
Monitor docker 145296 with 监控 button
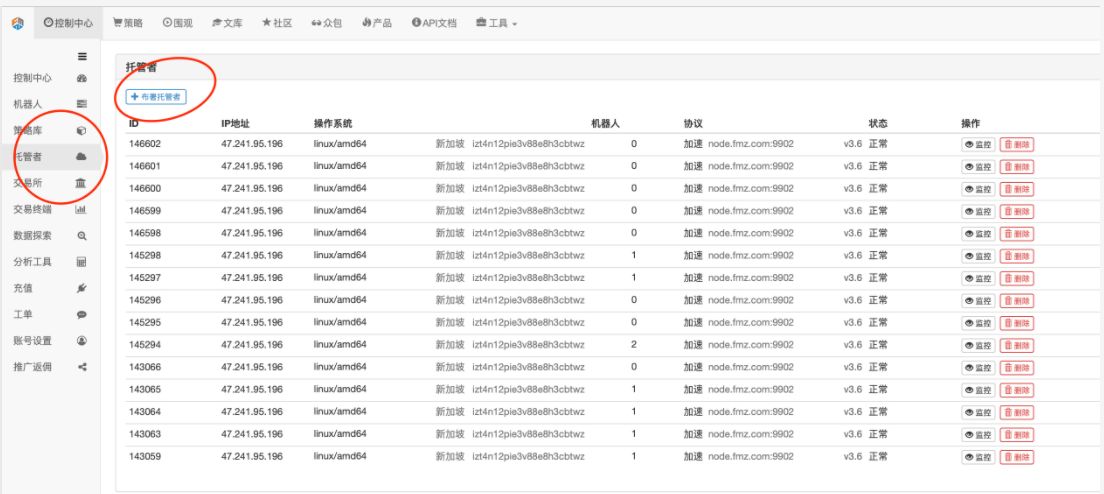coord(978,300)
